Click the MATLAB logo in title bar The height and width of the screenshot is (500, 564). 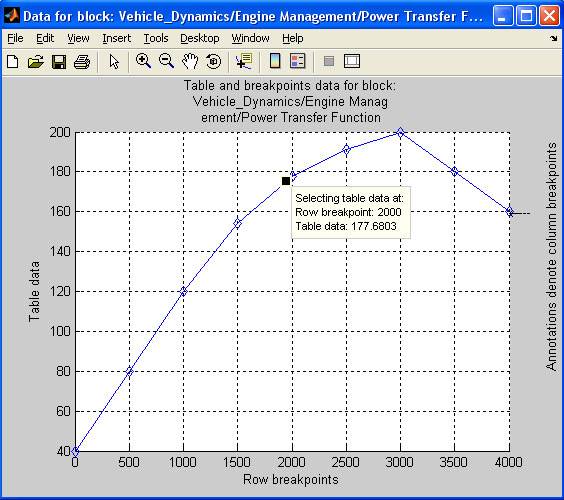click(x=12, y=15)
